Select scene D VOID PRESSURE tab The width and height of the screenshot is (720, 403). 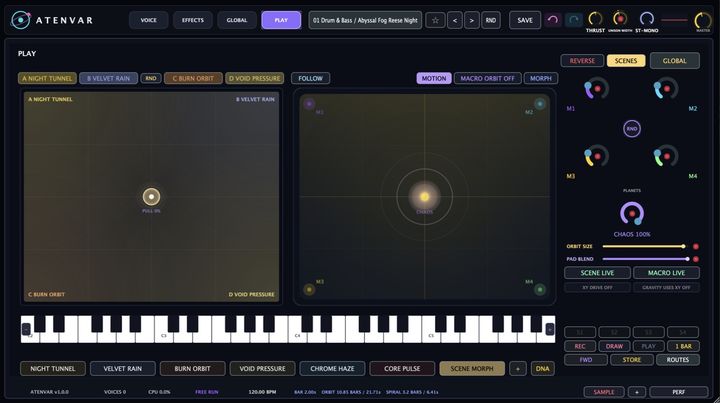(x=254, y=78)
